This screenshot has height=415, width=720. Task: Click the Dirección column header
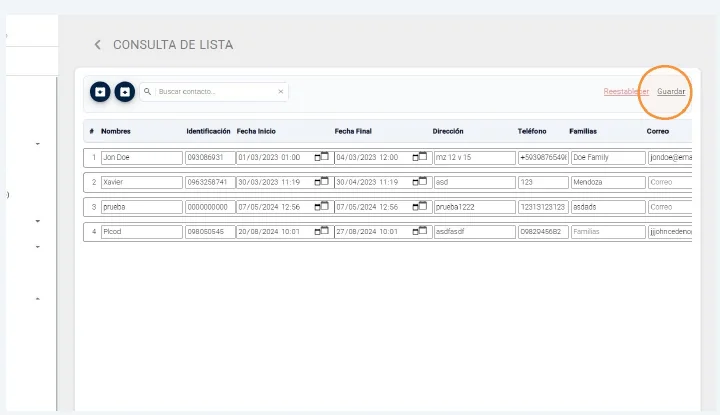point(448,131)
